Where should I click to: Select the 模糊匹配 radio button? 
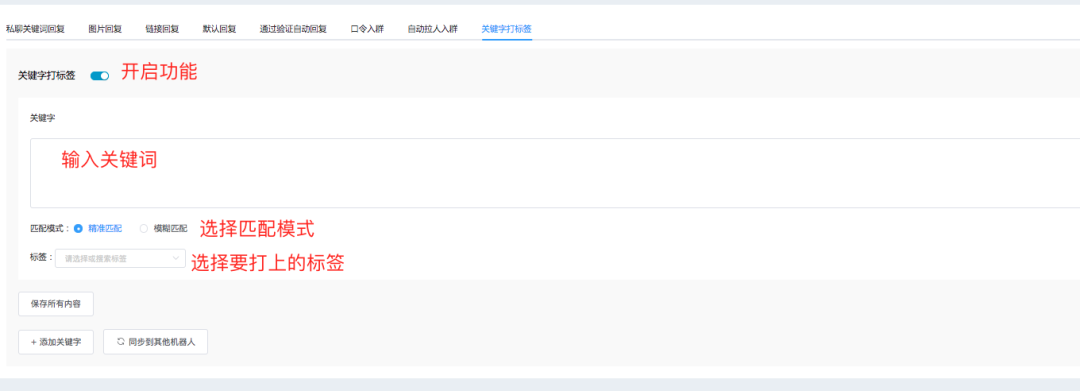pos(144,228)
